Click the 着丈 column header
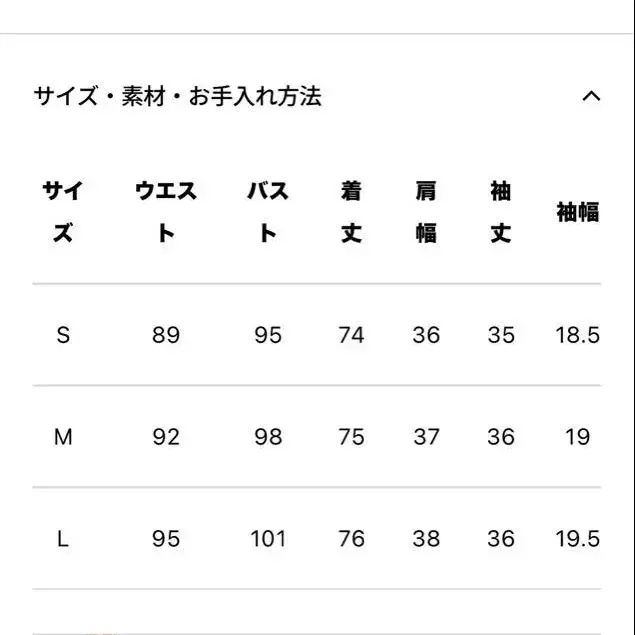635x635 pixels. point(351,212)
